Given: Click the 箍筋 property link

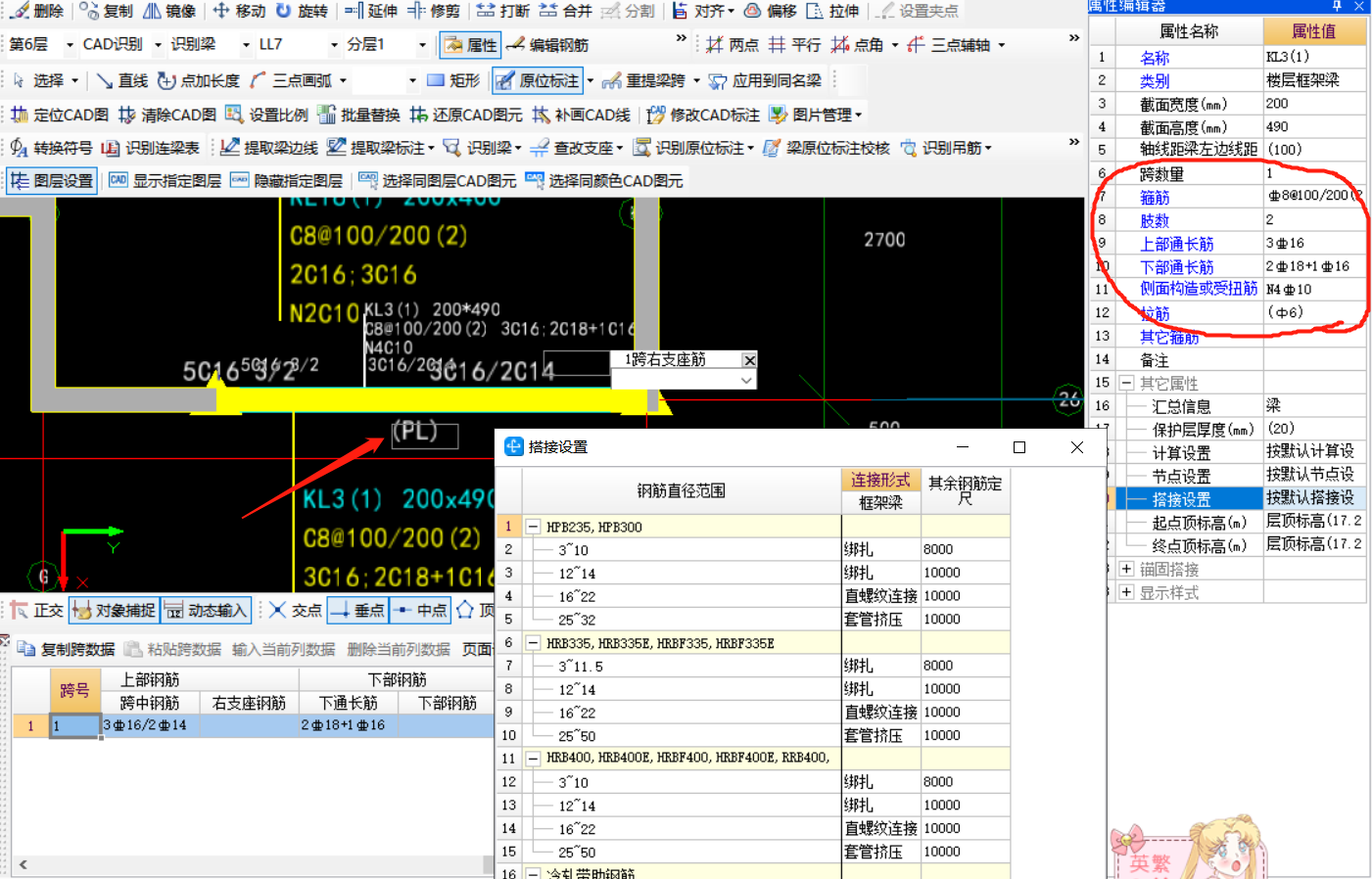Looking at the screenshot, I should [x=1155, y=198].
